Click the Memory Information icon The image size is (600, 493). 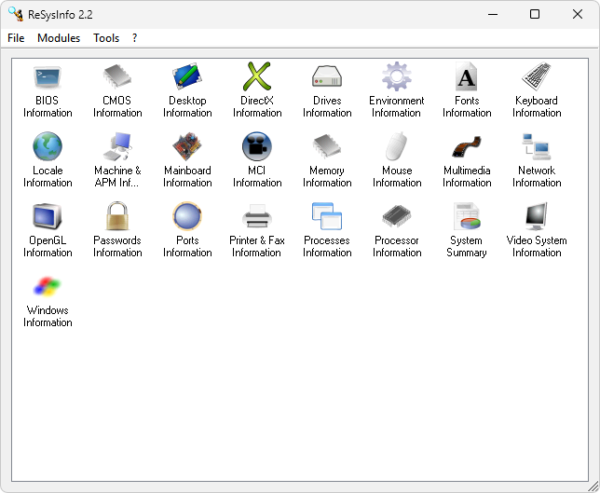coord(327,148)
